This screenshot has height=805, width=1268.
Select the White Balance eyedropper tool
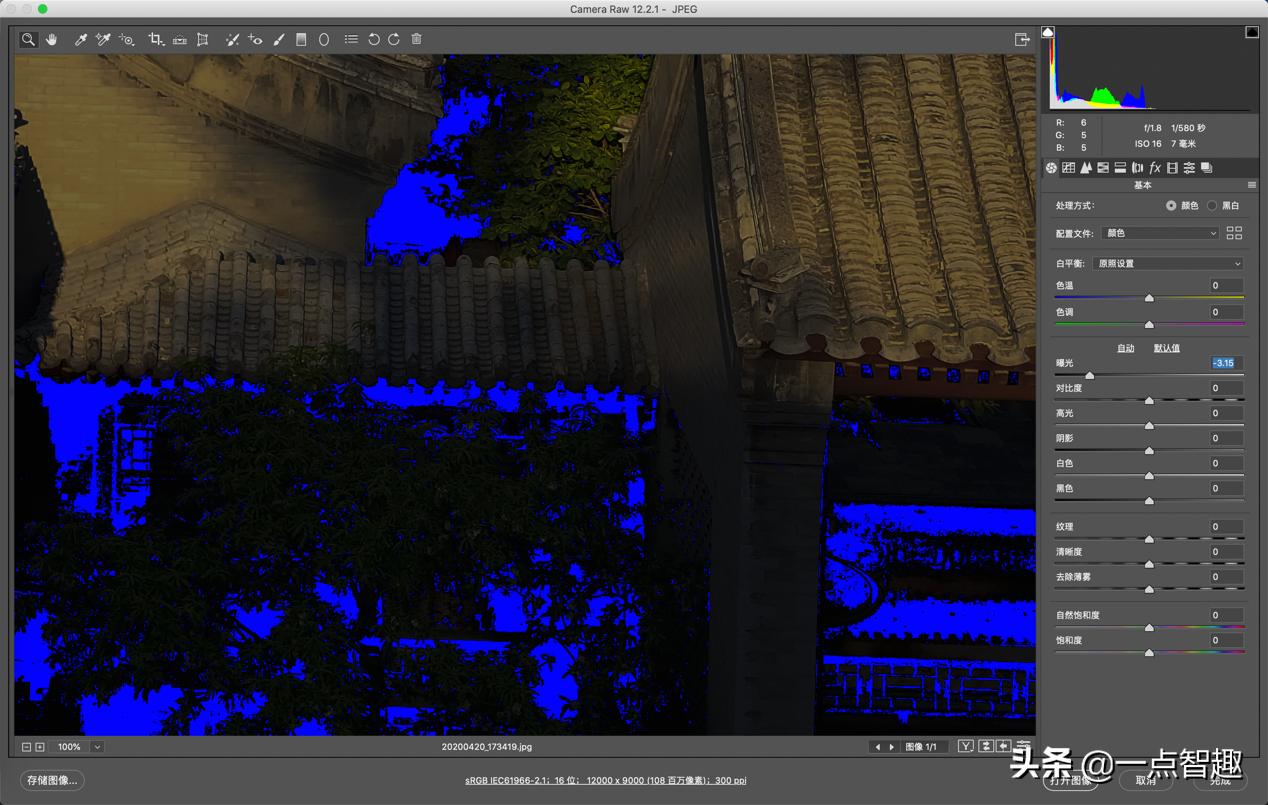pos(82,39)
